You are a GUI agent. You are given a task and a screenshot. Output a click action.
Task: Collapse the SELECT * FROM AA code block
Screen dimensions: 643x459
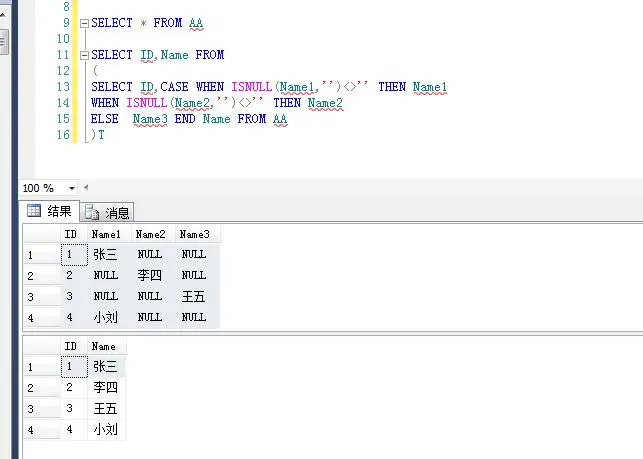coord(84,23)
